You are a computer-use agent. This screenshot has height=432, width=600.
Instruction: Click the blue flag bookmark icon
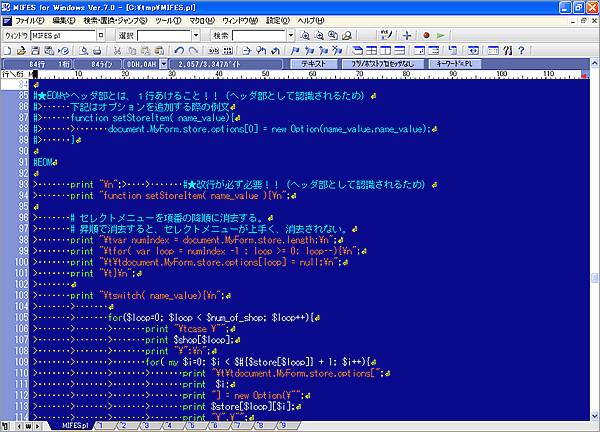[295, 51]
